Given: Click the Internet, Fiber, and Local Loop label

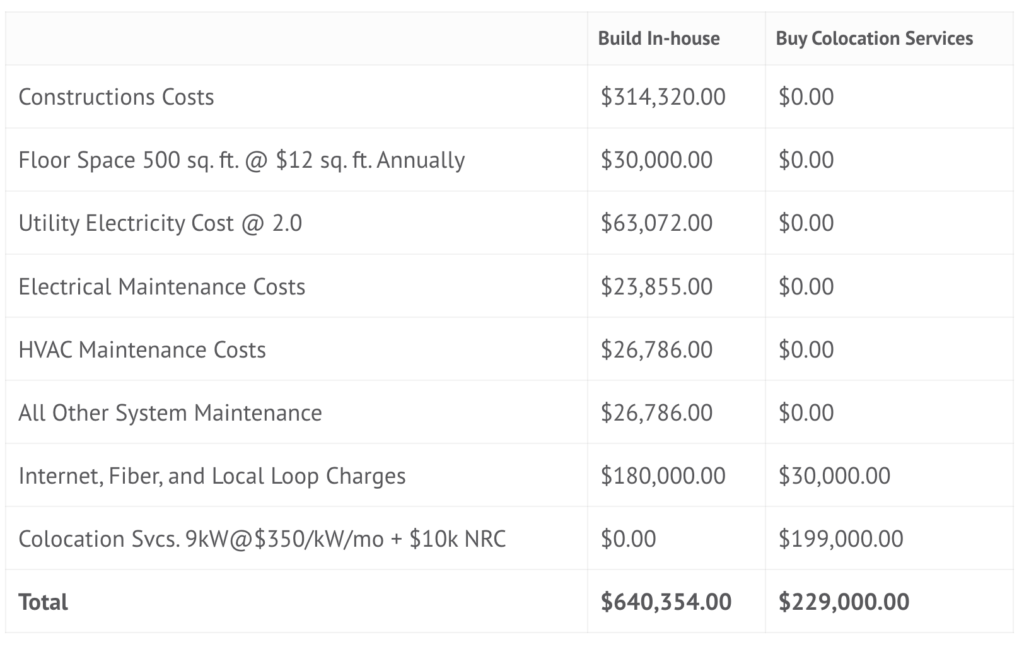Looking at the screenshot, I should pyautogui.click(x=212, y=475).
